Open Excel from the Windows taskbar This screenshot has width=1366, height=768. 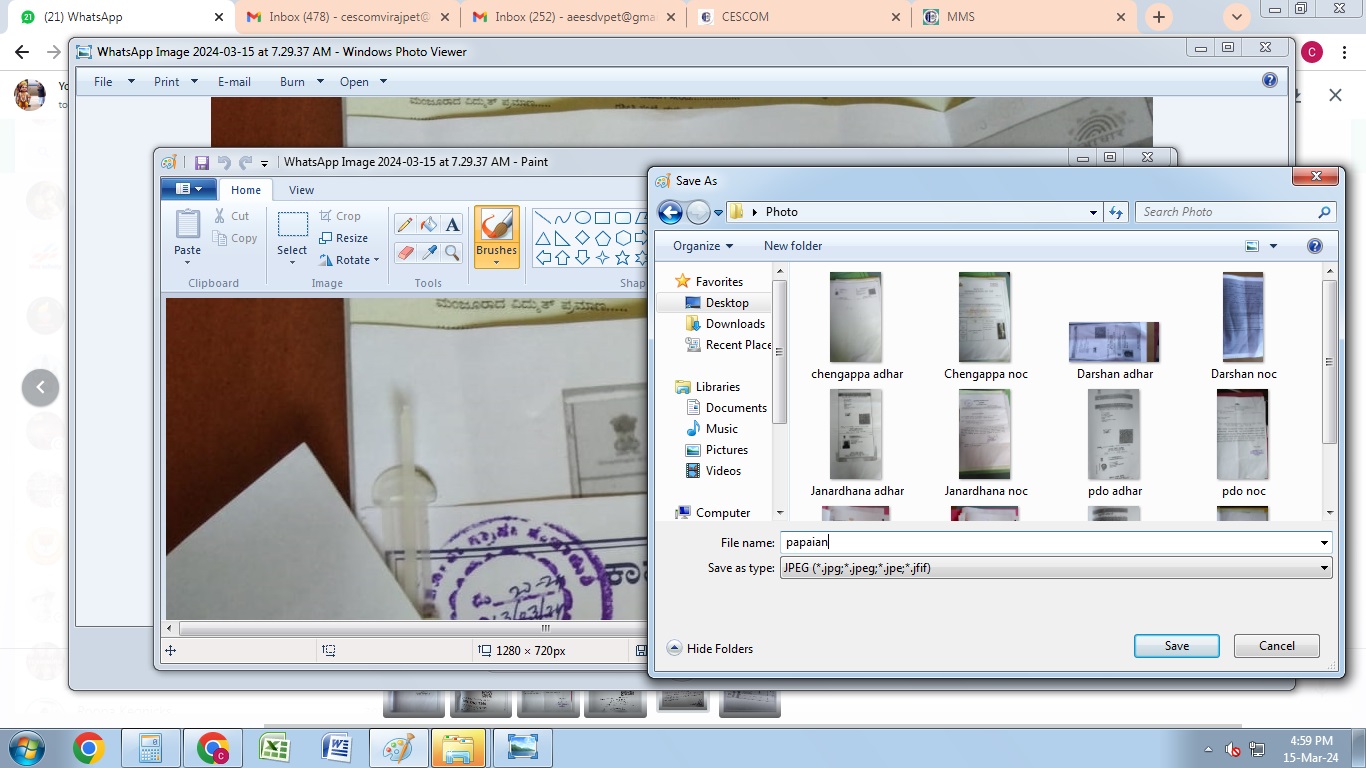pos(274,748)
